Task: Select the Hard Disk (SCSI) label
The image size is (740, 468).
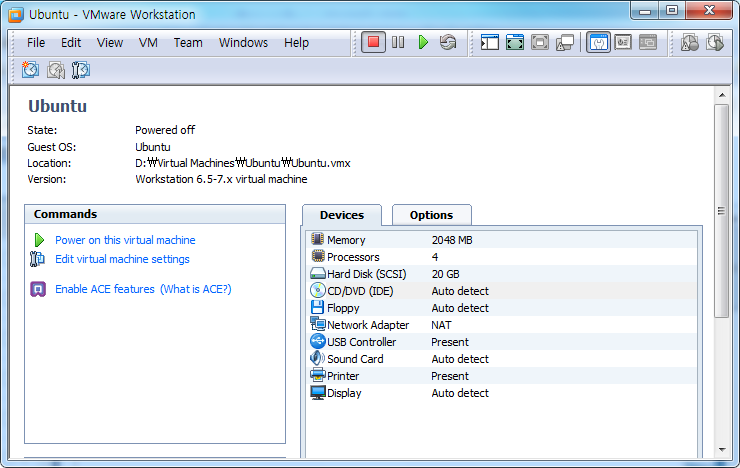Action: [x=366, y=274]
